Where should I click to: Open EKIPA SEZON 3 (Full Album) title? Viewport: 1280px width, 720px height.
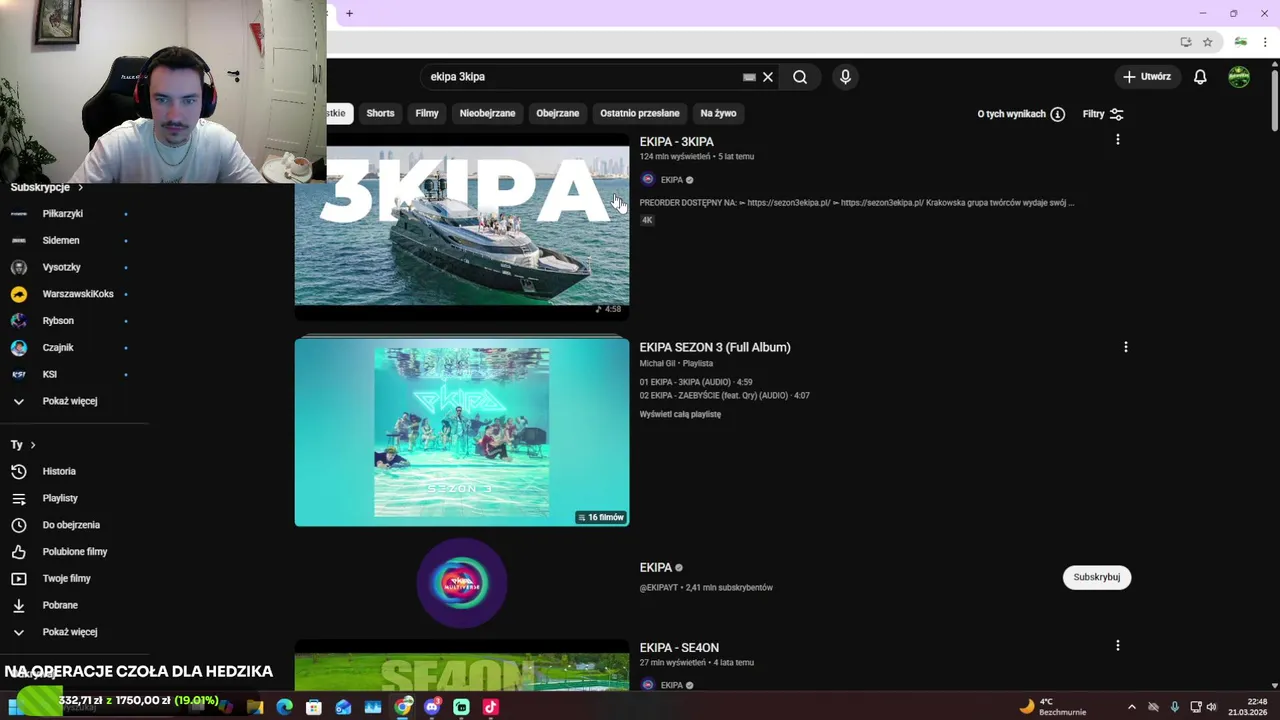pyautogui.click(x=715, y=347)
